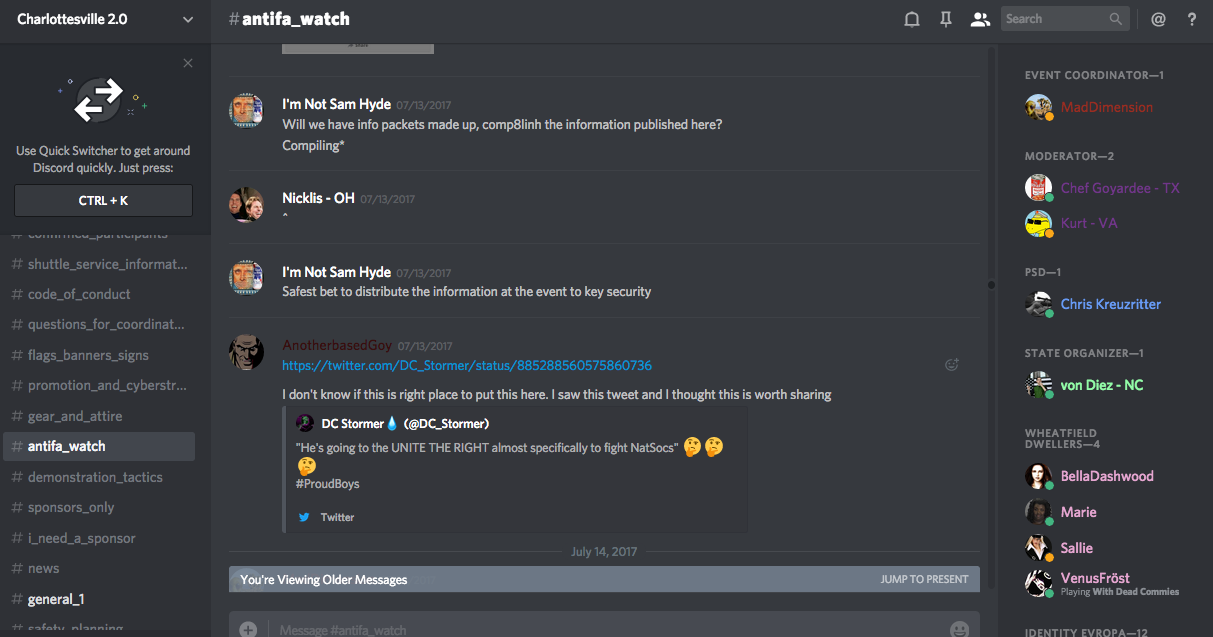
Task: Open the DC_Stormer tweet link
Action: (467, 366)
